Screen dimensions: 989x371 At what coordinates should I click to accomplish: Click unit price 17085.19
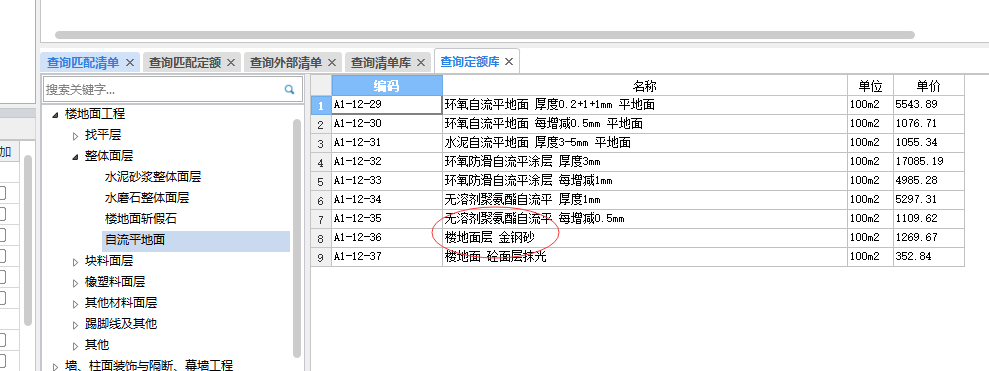928,162
